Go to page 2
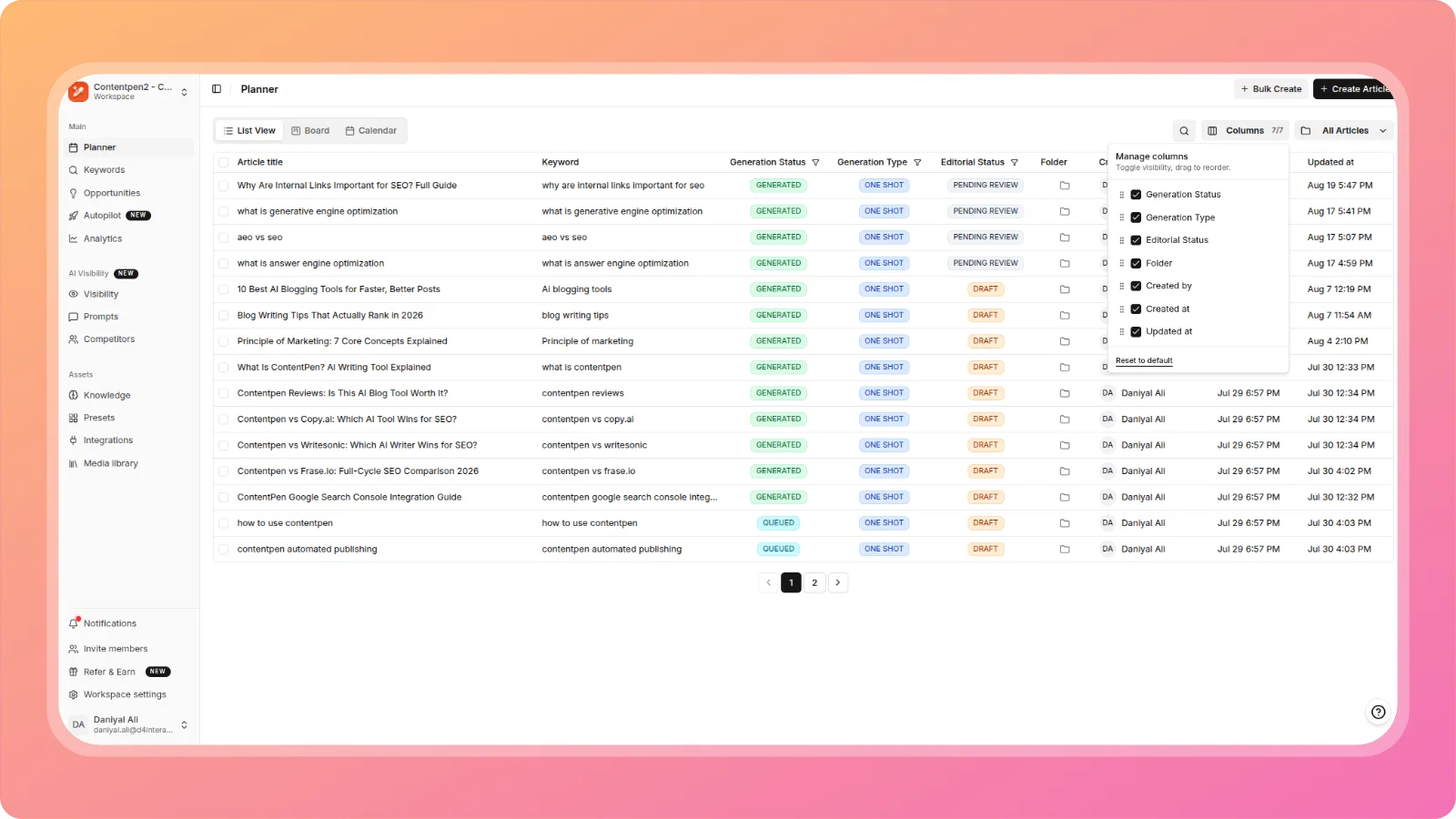 point(814,583)
